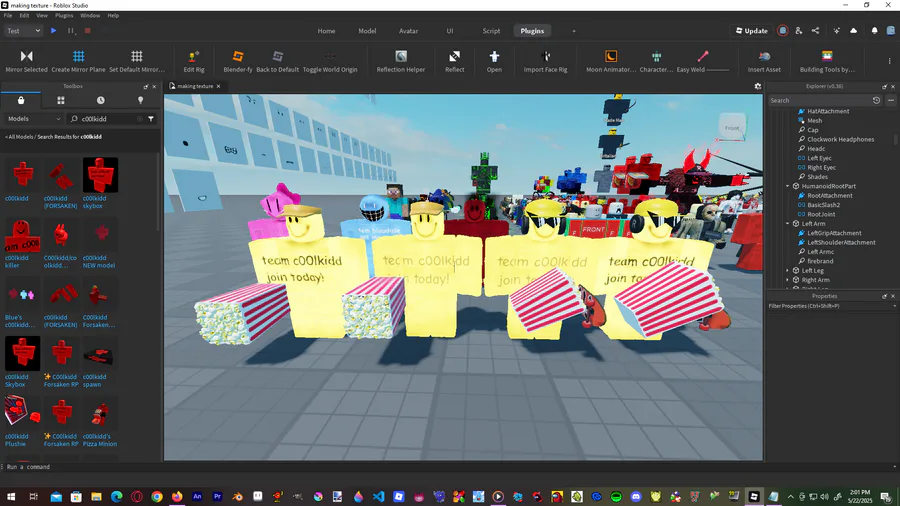Screen dimensions: 900x506
Task: Switch to the Avatar ribbon tab
Action: click(408, 31)
